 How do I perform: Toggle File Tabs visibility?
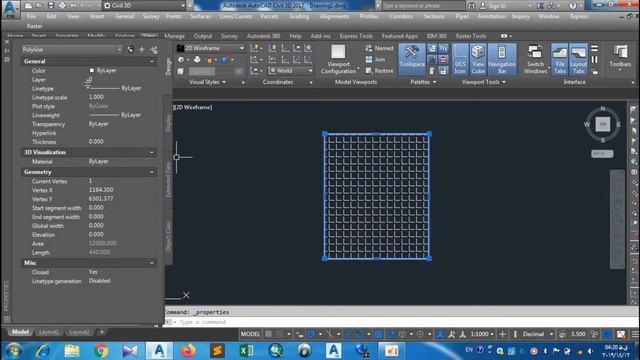pyautogui.click(x=560, y=59)
